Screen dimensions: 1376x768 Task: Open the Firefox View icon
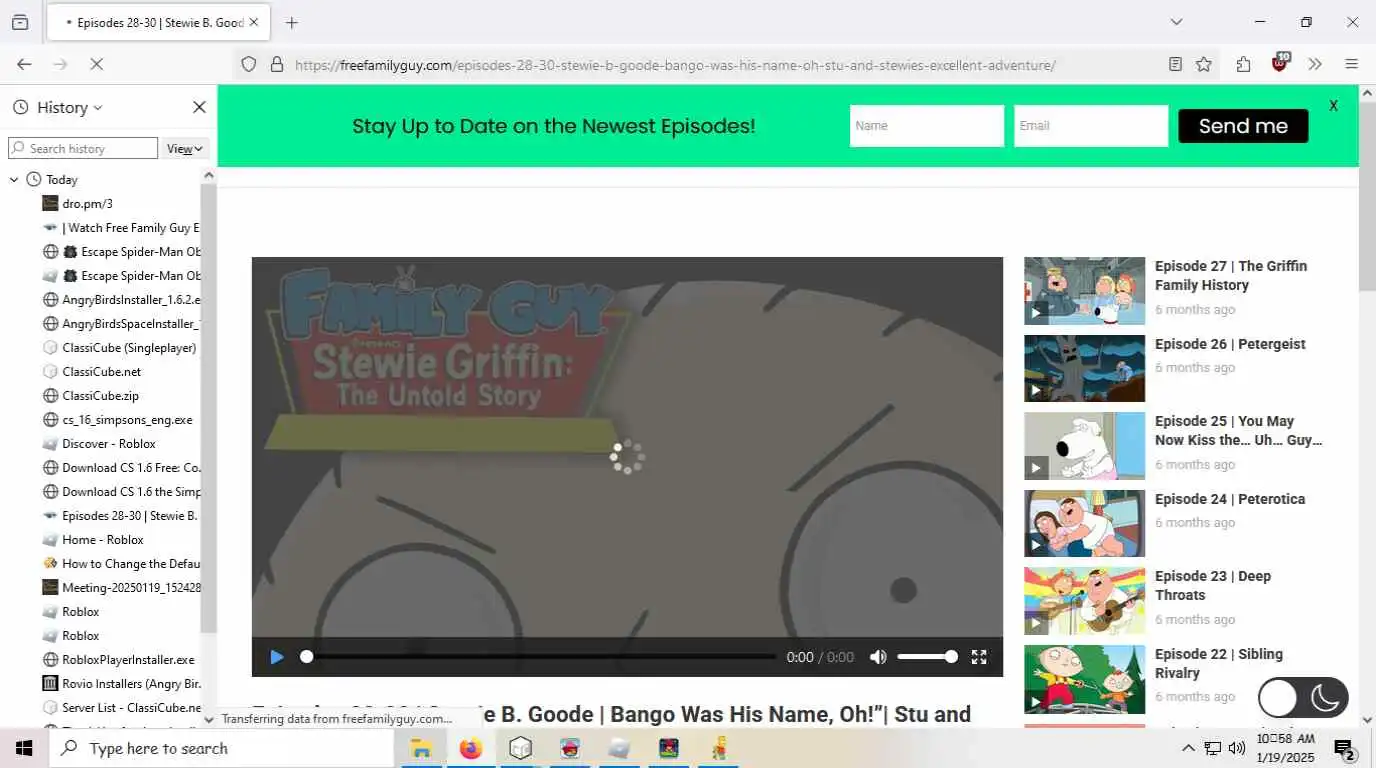coord(20,22)
